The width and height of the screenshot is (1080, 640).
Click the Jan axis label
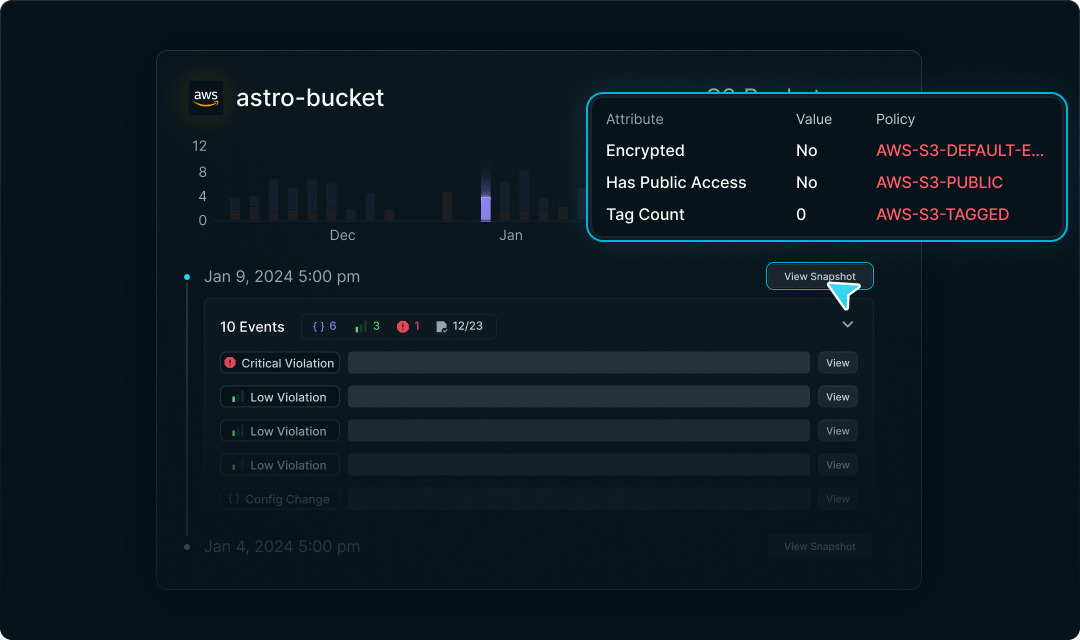coord(510,235)
